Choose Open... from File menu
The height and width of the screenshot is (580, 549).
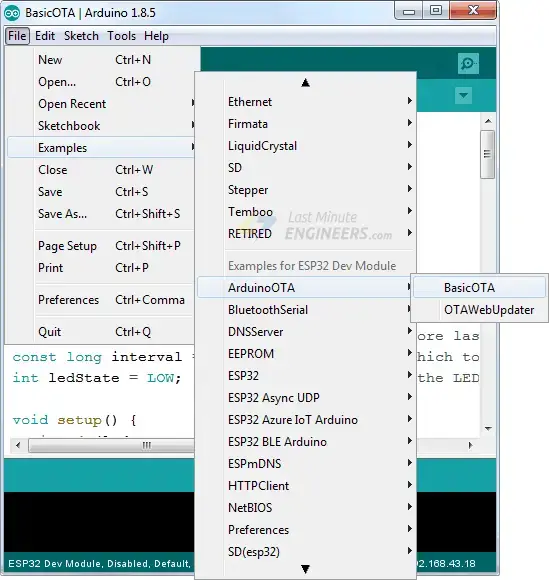pyautogui.click(x=101, y=82)
